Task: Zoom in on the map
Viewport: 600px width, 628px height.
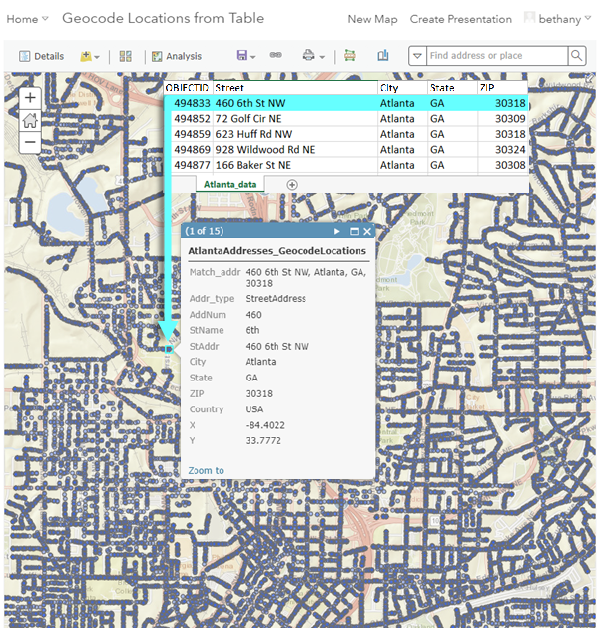Action: click(30, 98)
